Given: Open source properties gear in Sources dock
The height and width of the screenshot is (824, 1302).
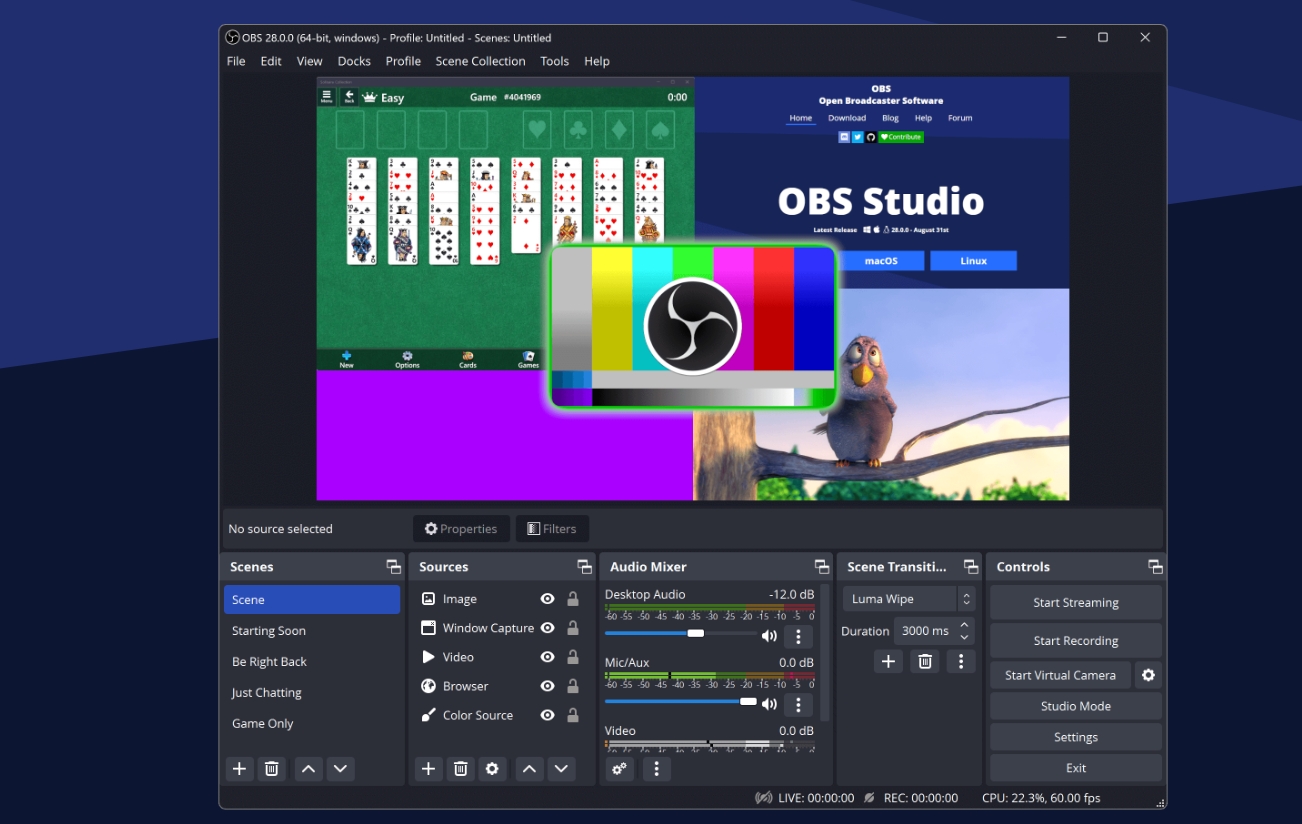Looking at the screenshot, I should (492, 769).
